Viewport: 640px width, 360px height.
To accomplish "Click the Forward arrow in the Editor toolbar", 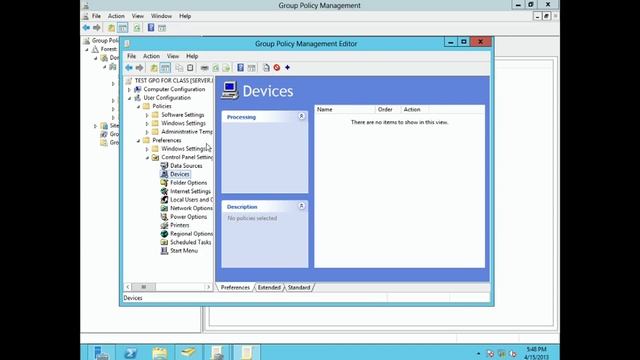I will click(x=140, y=68).
